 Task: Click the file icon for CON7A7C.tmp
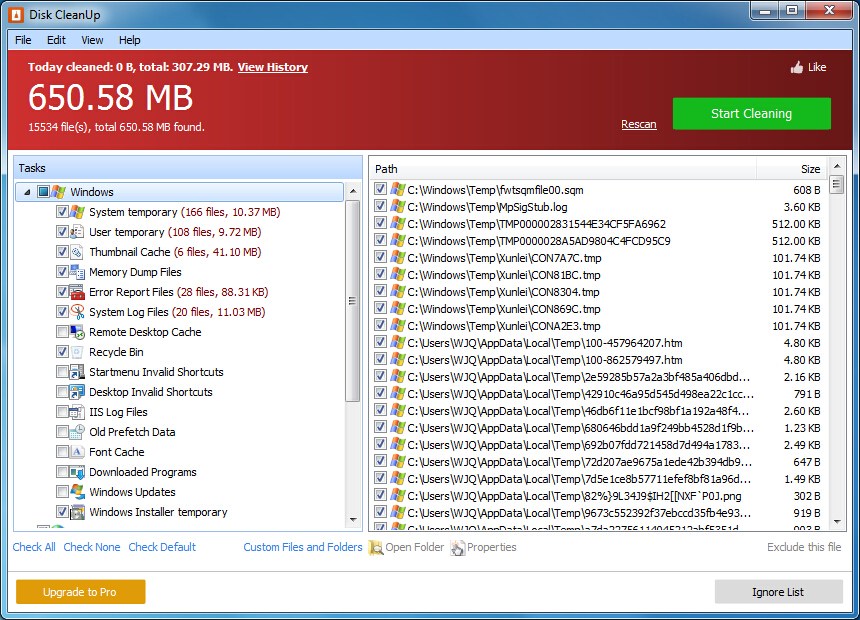(x=398, y=257)
